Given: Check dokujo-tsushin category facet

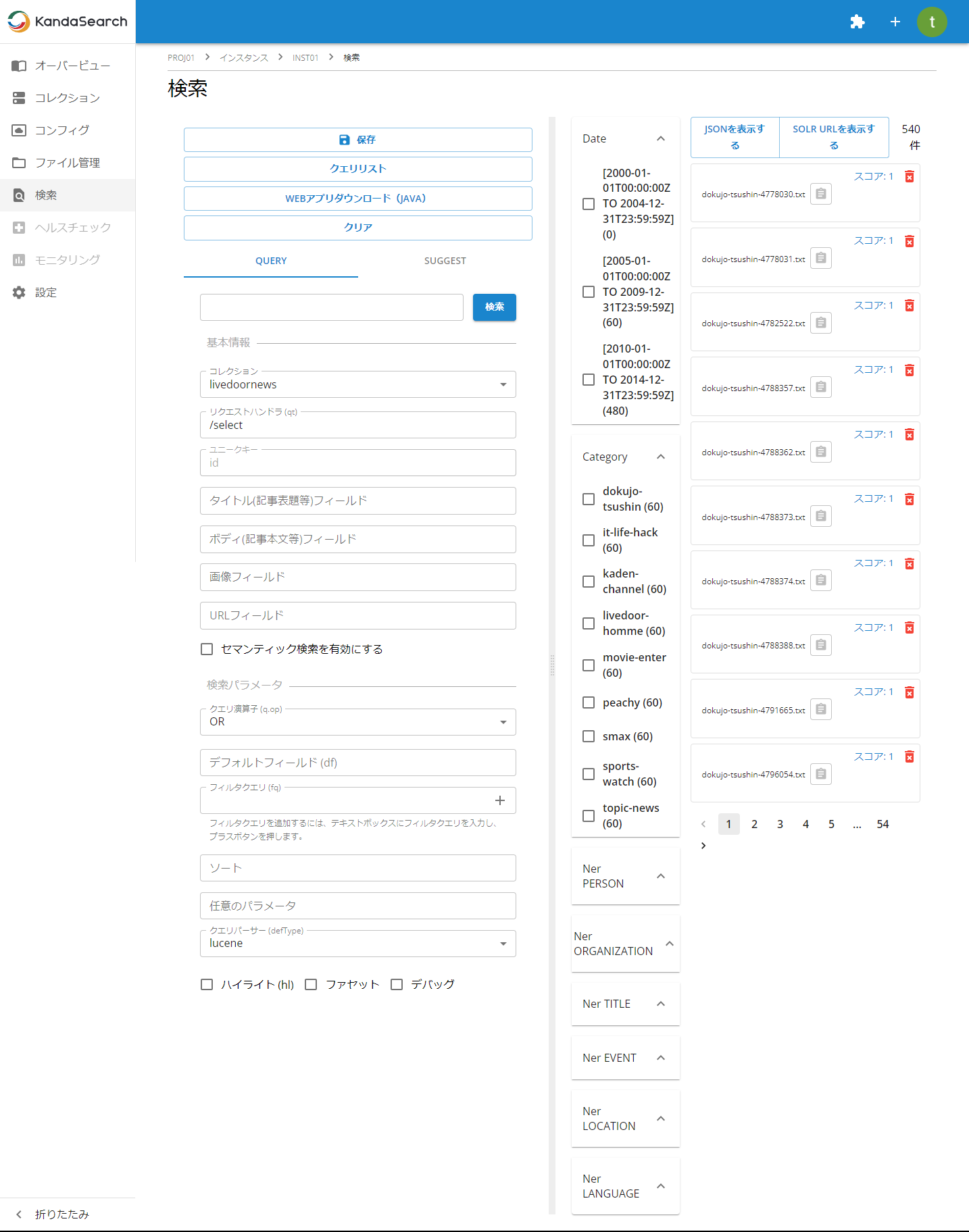Looking at the screenshot, I should click(589, 499).
